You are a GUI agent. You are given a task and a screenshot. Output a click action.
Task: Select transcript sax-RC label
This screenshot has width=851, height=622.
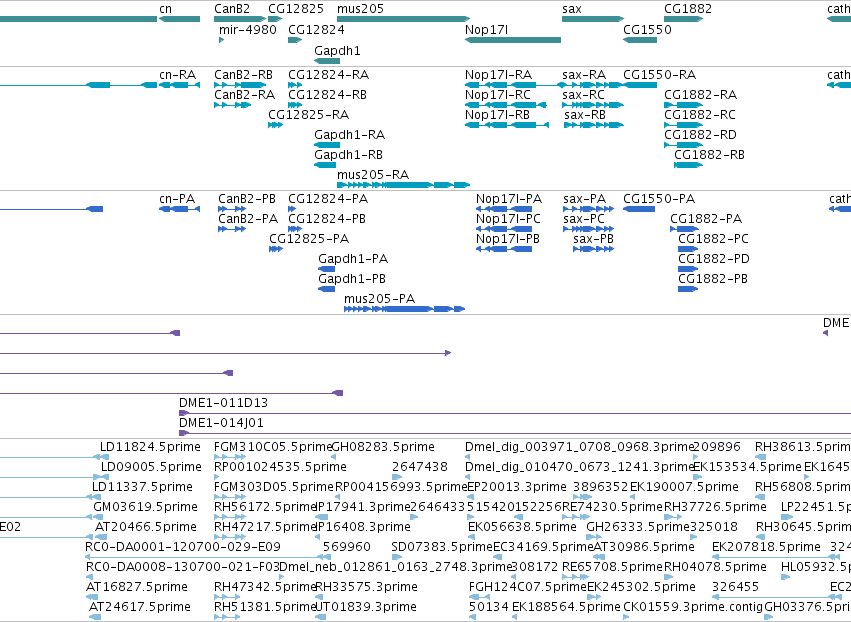(x=583, y=94)
